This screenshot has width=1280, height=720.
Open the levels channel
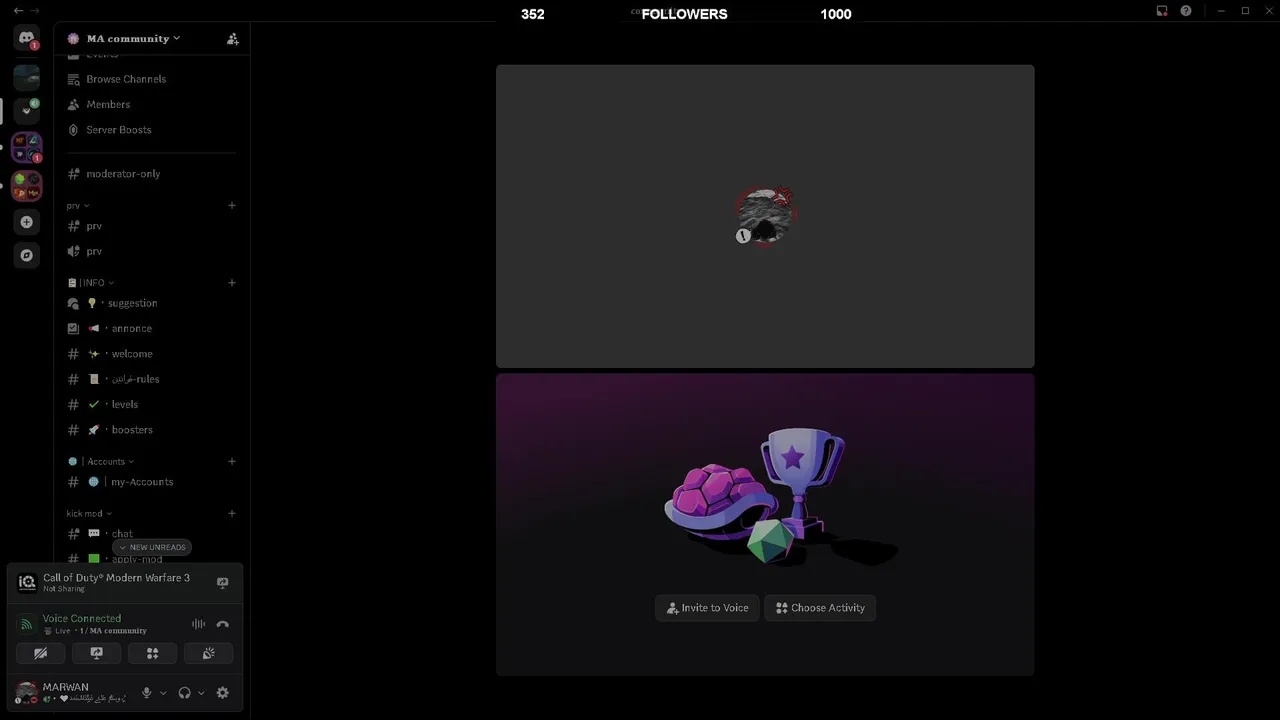(150, 404)
